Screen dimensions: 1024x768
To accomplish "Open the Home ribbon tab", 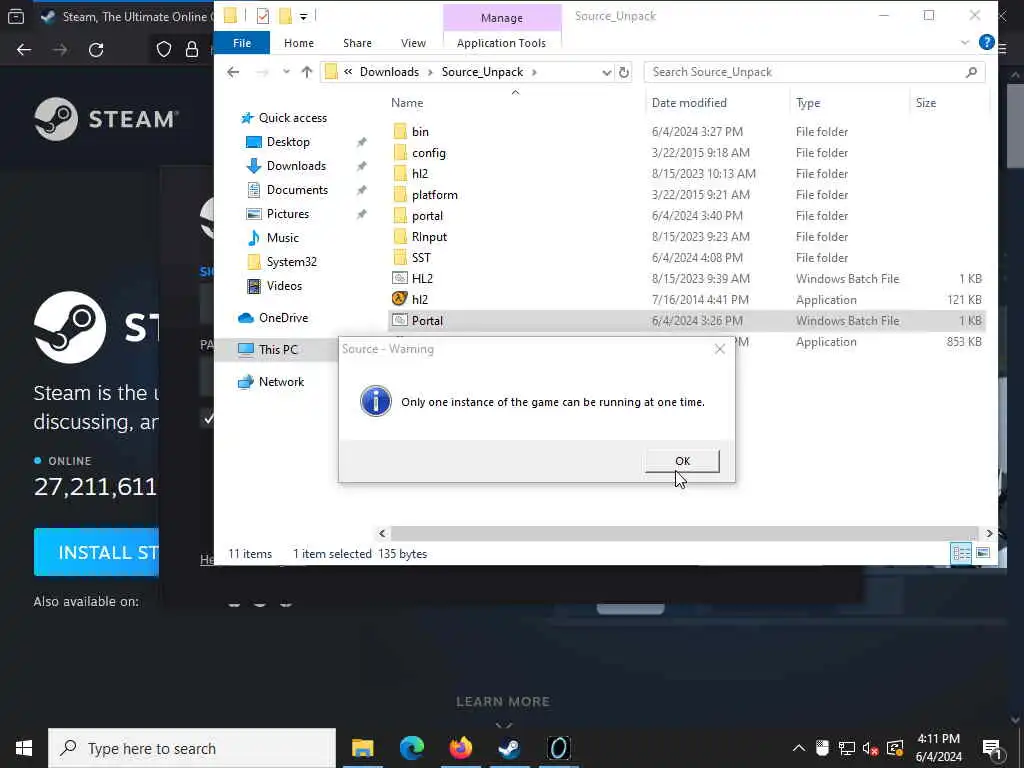I will [298, 43].
